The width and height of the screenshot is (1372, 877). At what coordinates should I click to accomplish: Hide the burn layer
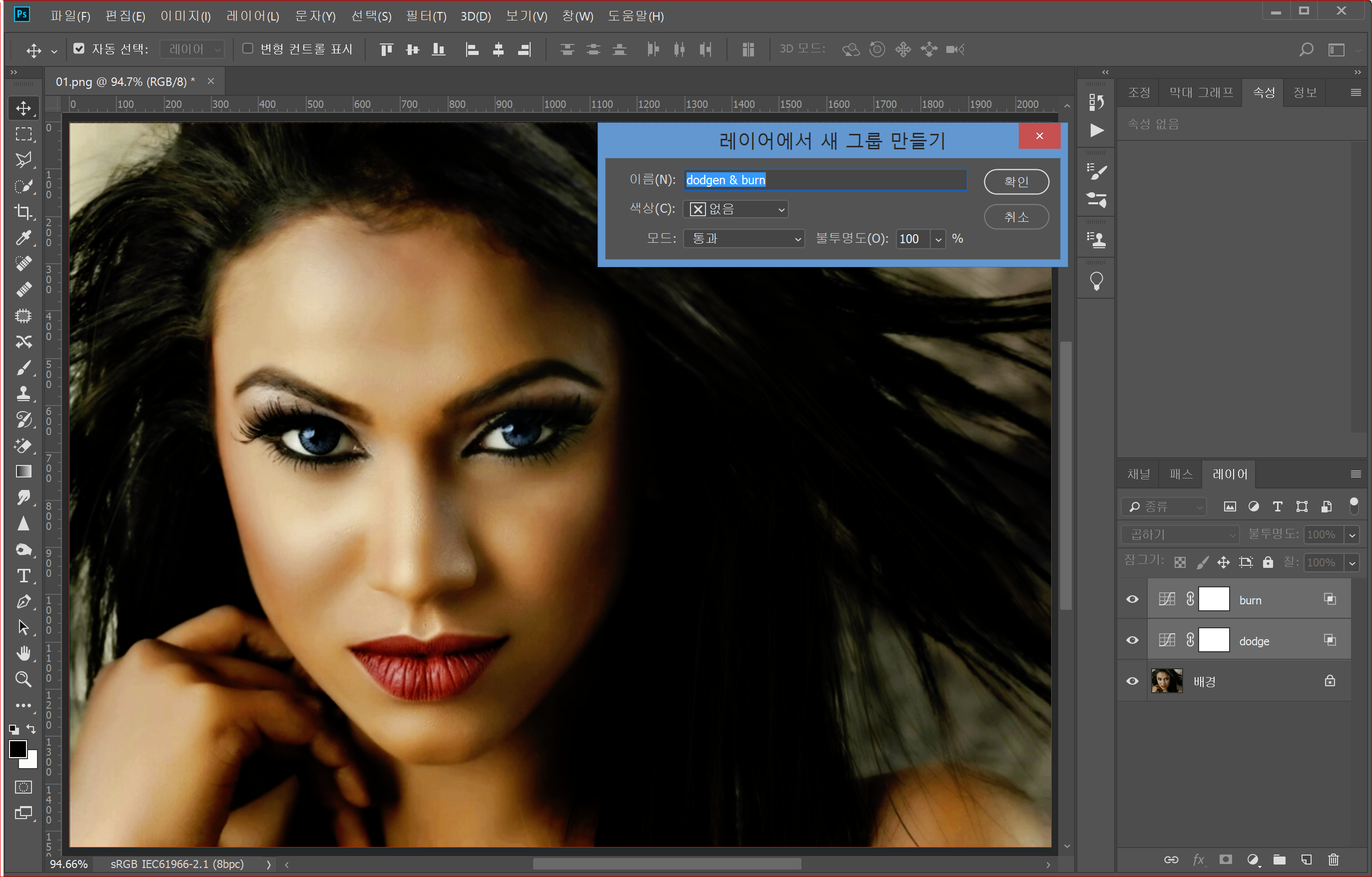1132,599
